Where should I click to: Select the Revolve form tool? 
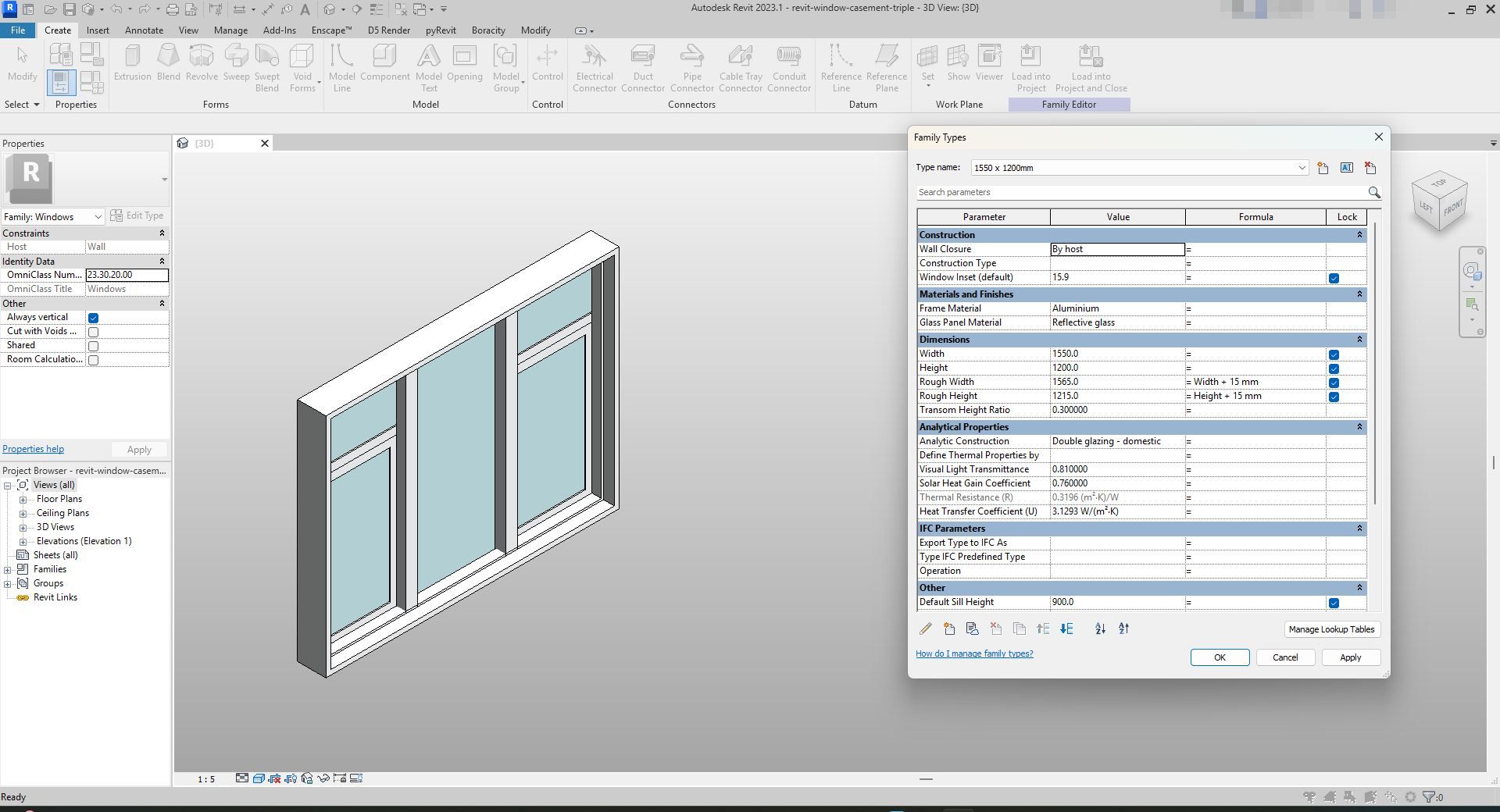tap(202, 62)
